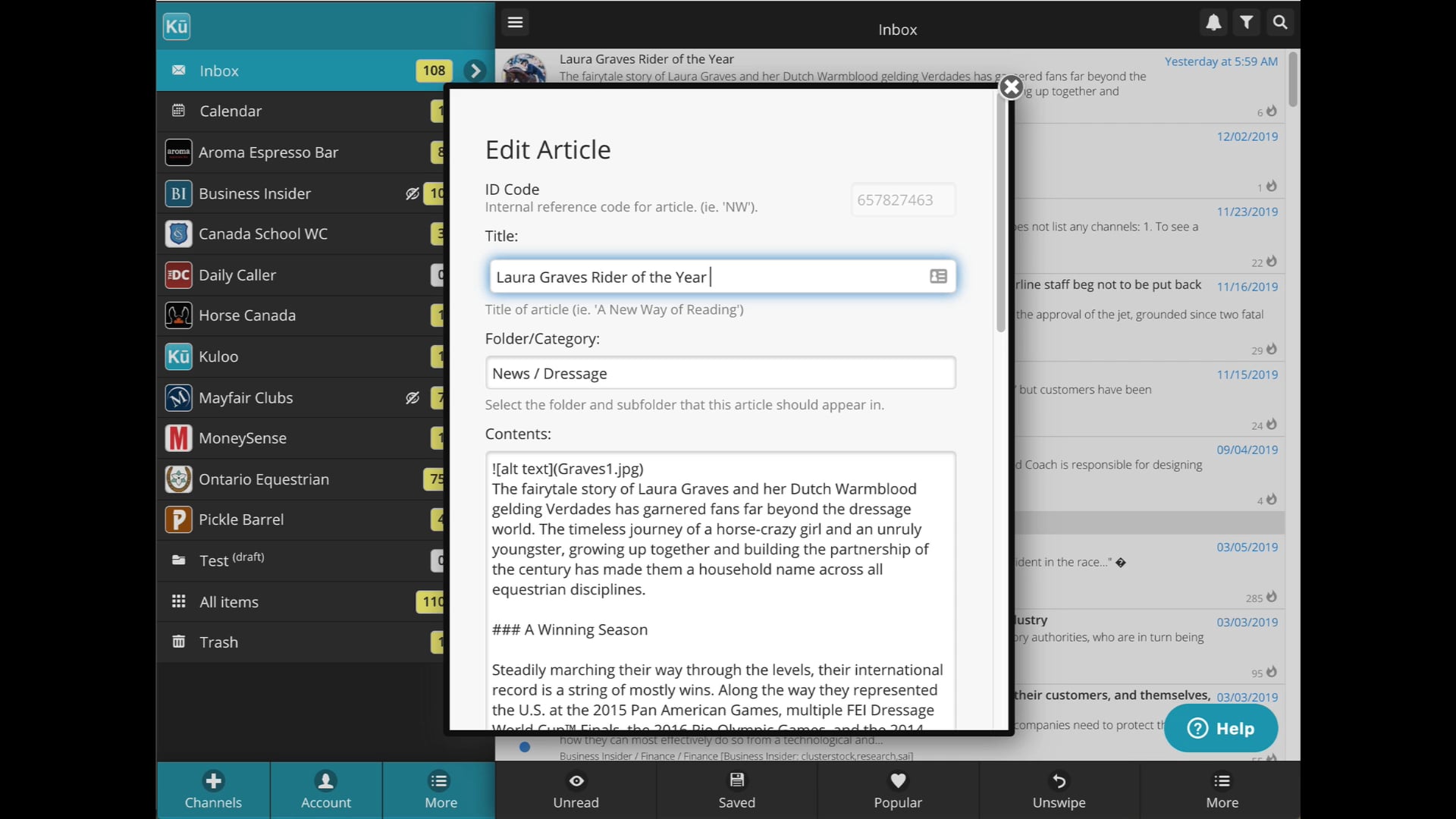Click the Unswipe button
Viewport: 1456px width, 819px height.
point(1059,790)
